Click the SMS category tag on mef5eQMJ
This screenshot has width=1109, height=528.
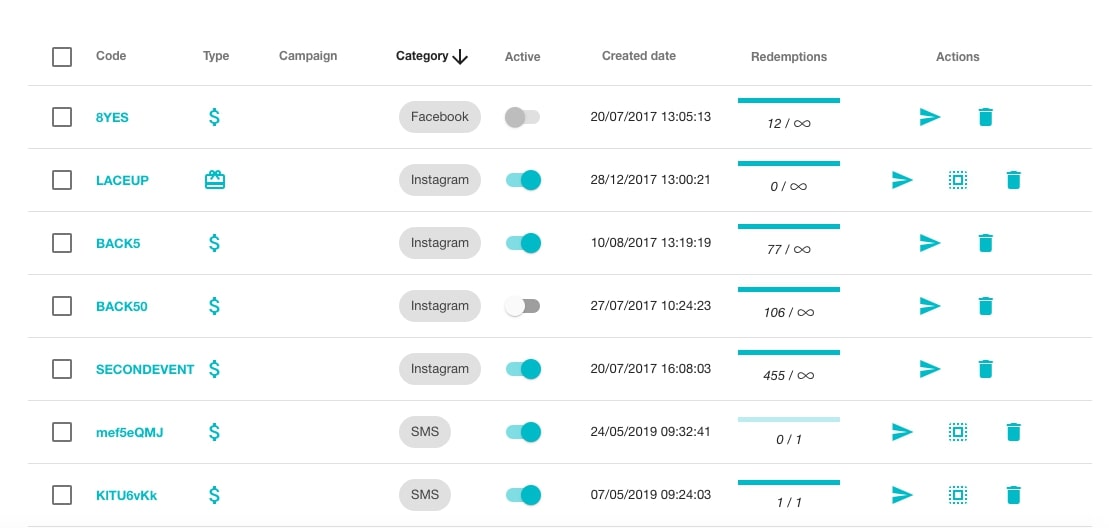click(424, 432)
